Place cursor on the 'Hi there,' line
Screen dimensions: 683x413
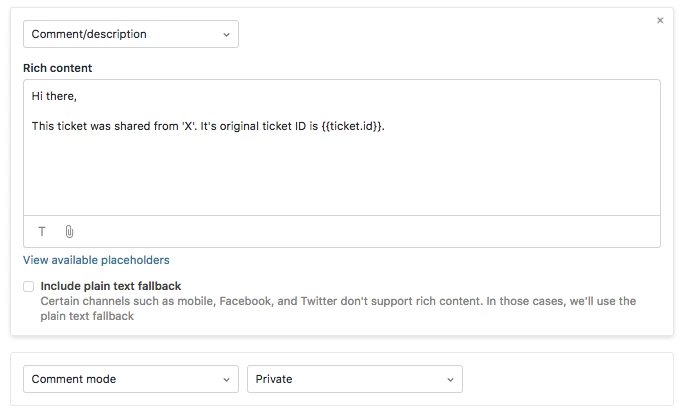54,96
